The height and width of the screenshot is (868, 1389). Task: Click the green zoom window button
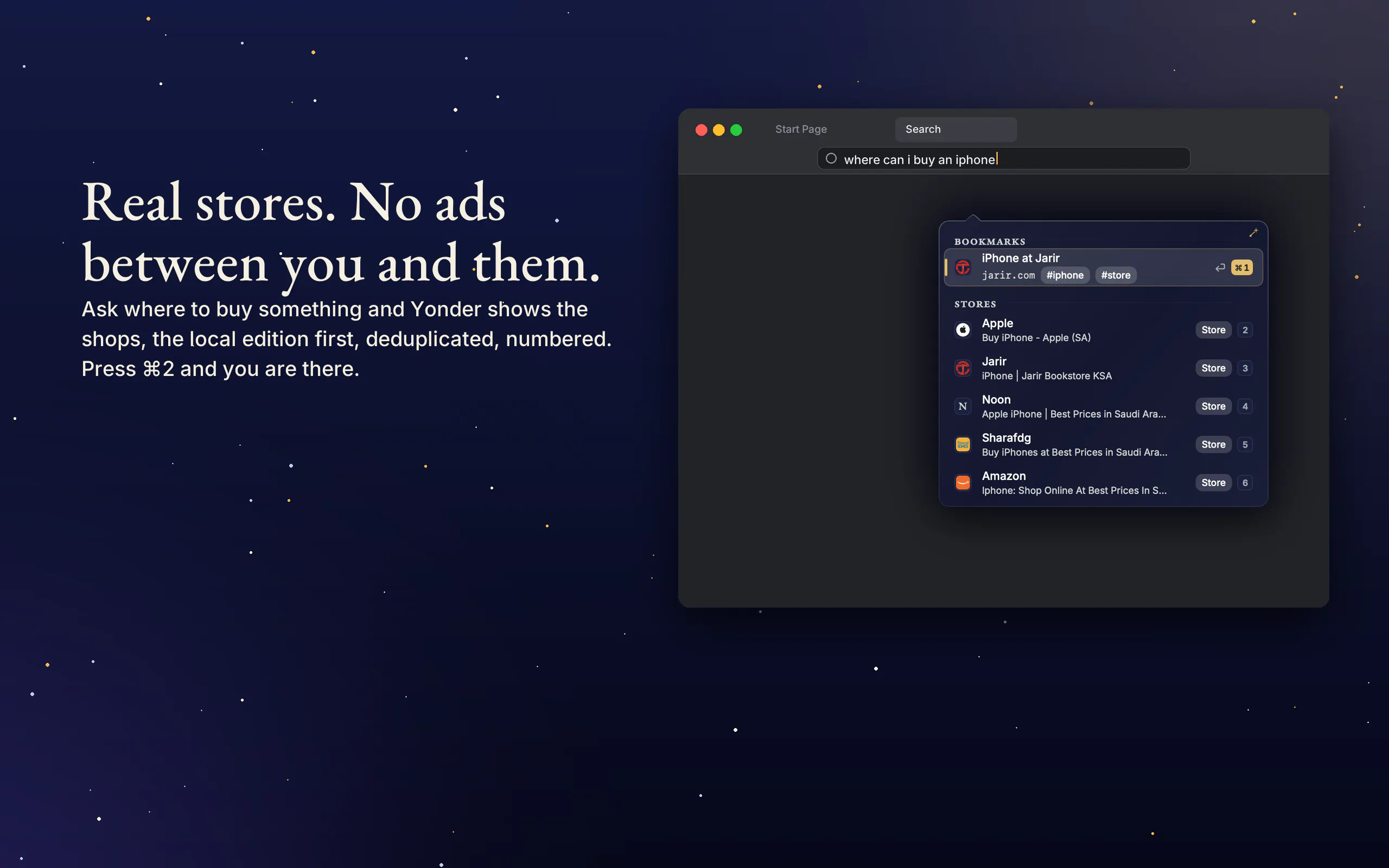point(736,130)
